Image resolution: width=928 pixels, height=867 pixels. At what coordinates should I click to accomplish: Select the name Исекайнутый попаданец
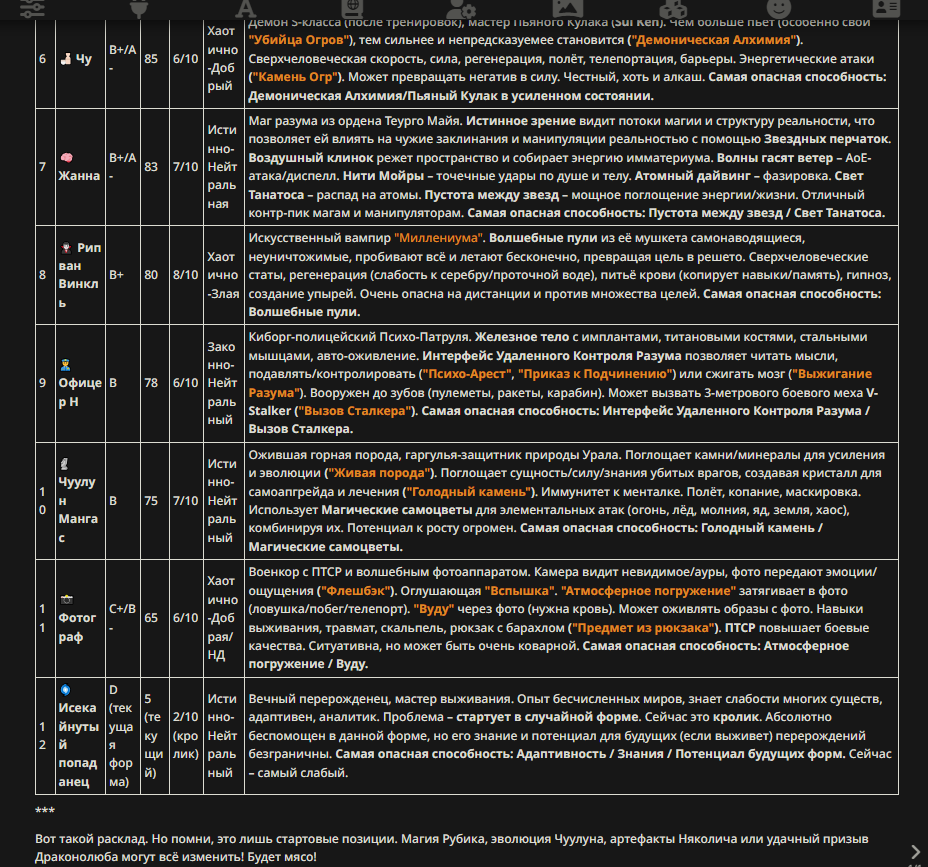tap(78, 744)
